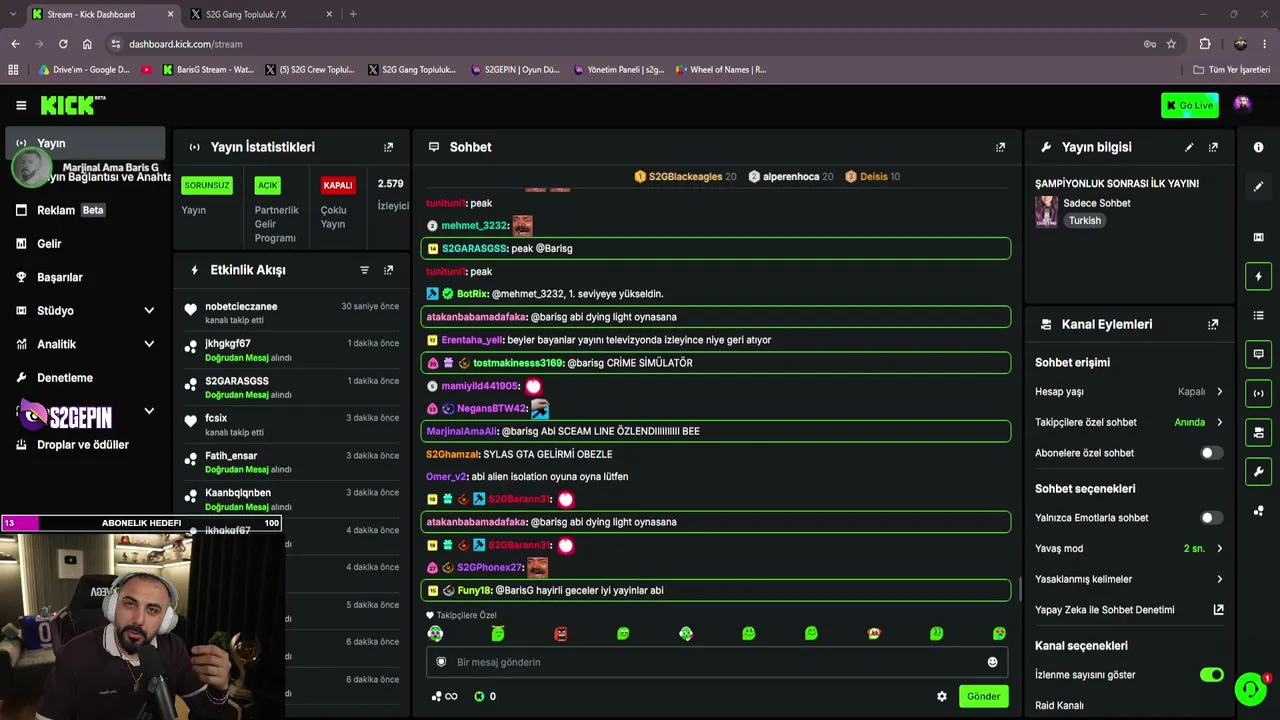This screenshot has height=720, width=1280.
Task: Click the broadcast signal icon in right rail
Action: coord(1258,393)
